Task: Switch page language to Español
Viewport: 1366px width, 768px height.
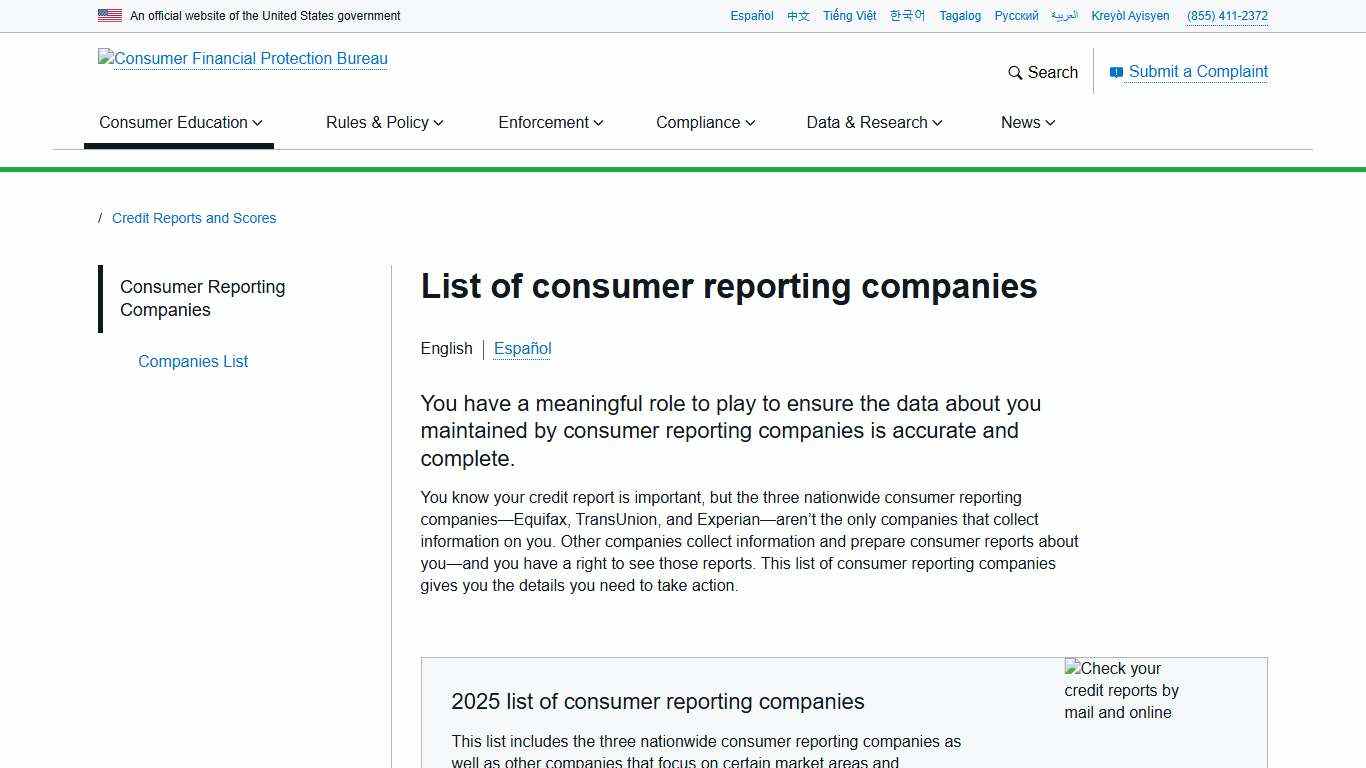Action: tap(522, 348)
